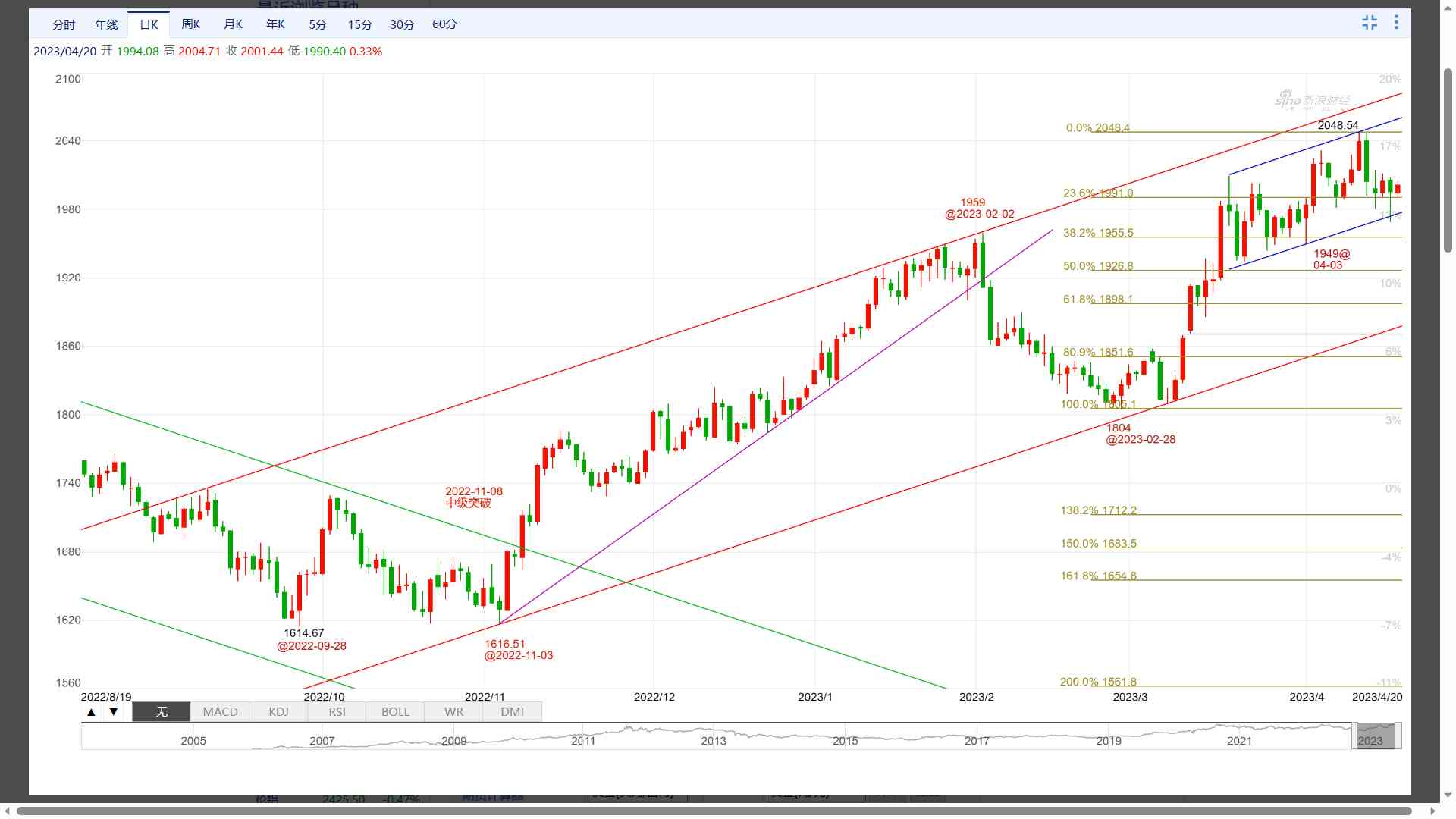Screen dimensions: 1456x819
Task: Switch to the 30分 interval tab
Action: coord(403,24)
